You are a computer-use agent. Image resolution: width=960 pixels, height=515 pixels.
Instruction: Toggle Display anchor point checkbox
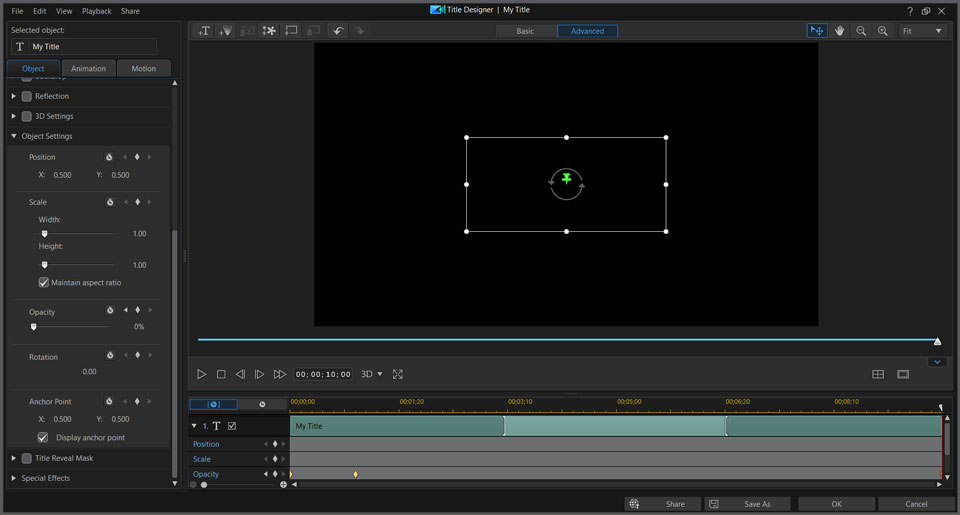(x=43, y=438)
